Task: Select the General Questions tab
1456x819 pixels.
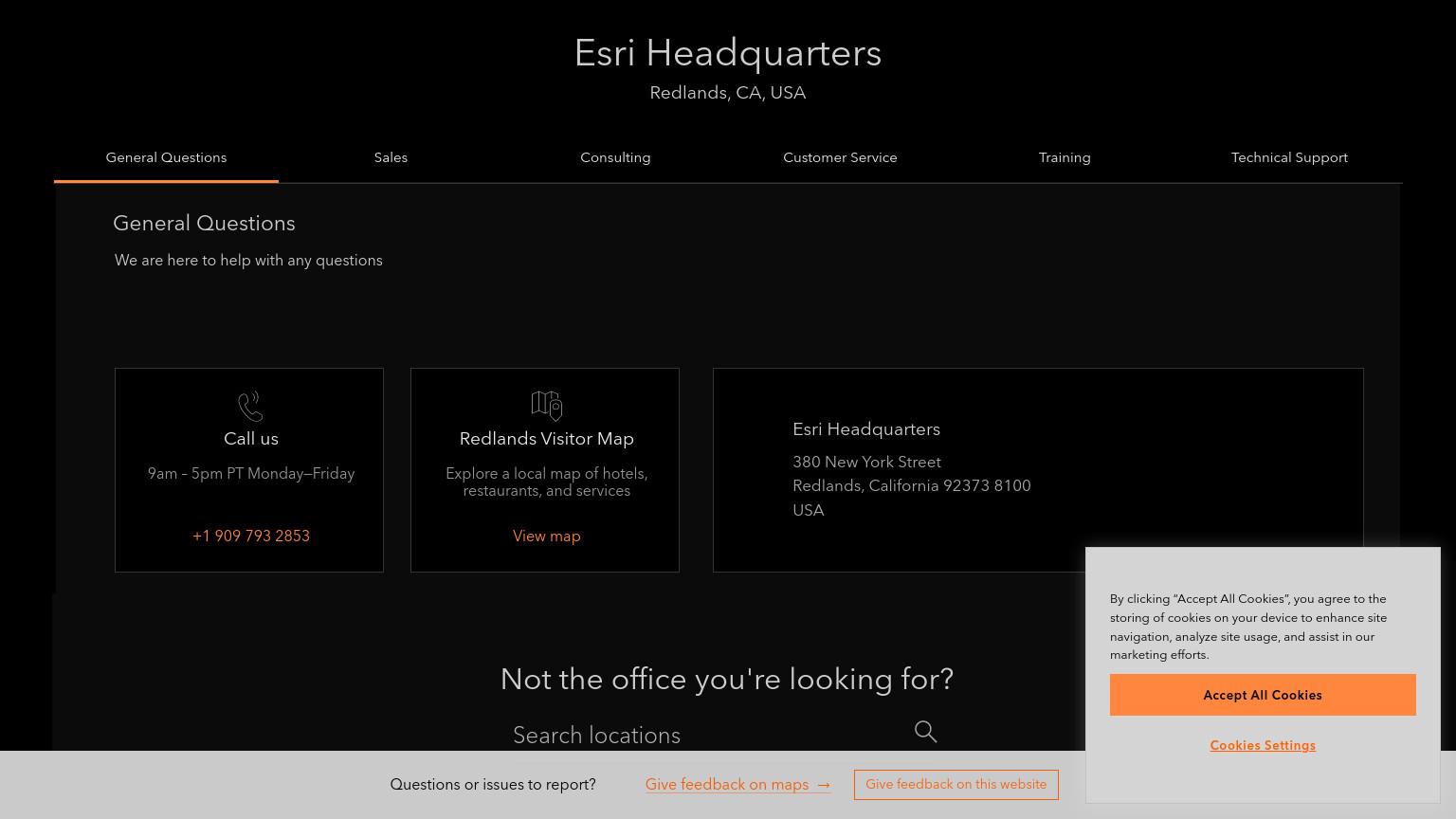Action: pyautogui.click(x=166, y=157)
